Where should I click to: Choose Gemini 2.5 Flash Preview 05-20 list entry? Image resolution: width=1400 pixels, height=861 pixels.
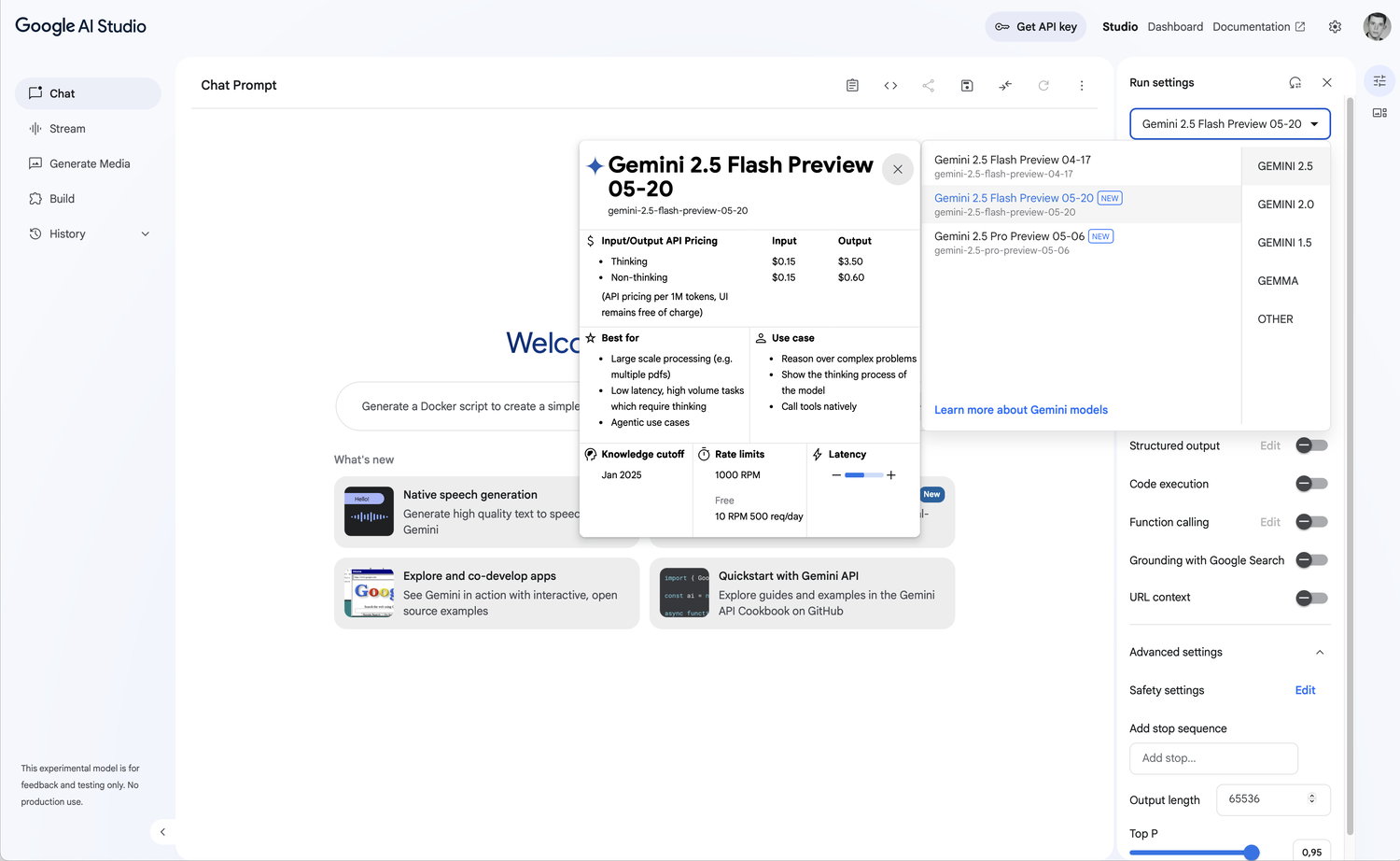1082,205
